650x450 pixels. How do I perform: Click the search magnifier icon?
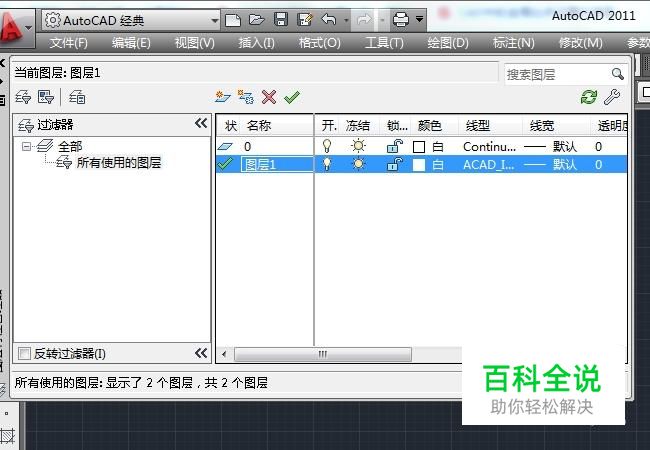coord(617,74)
